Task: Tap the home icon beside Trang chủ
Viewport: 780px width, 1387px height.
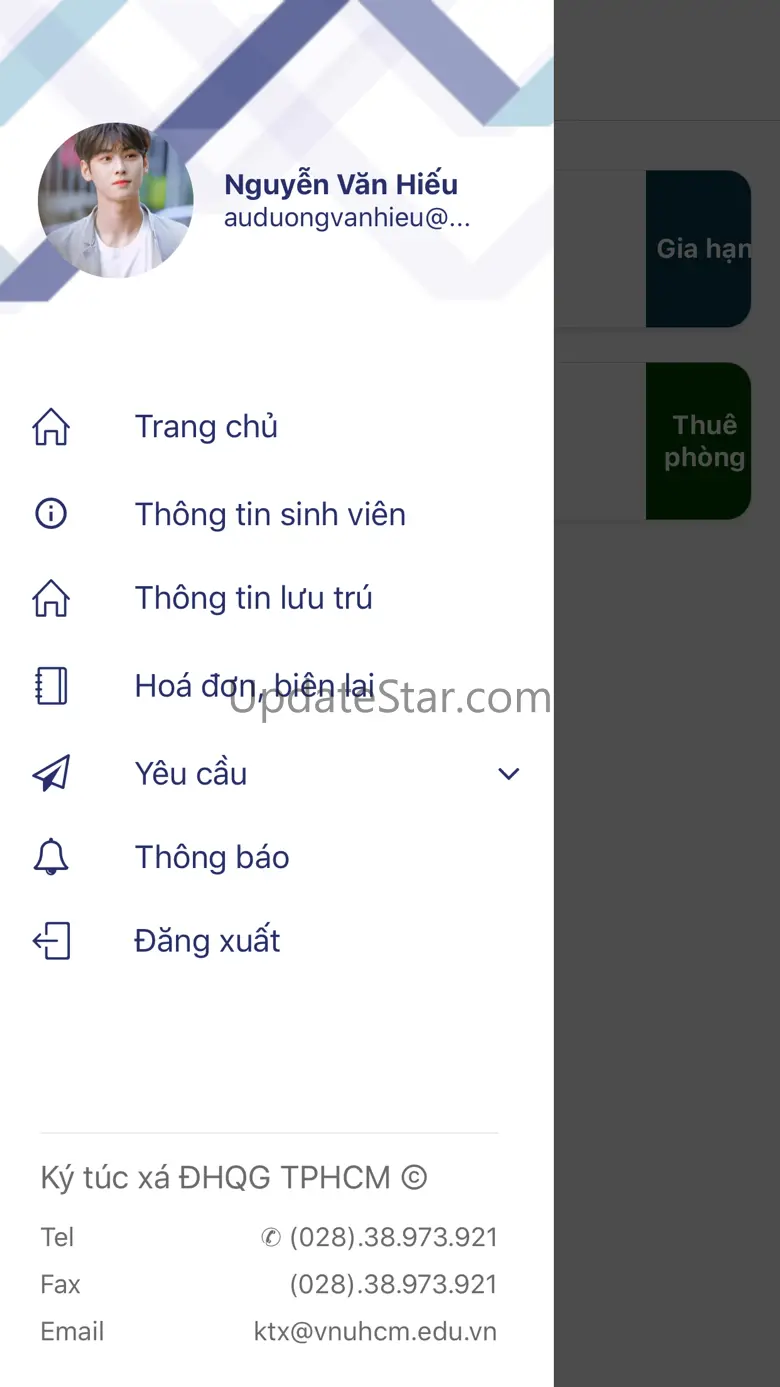Action: (x=51, y=427)
